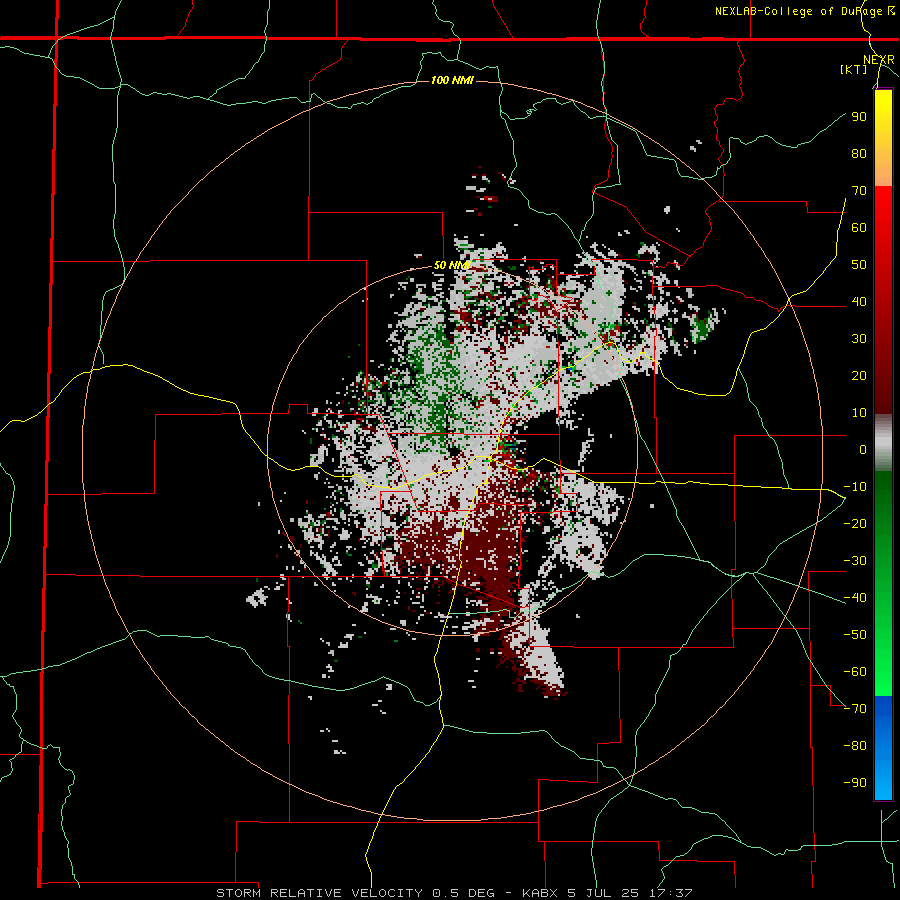Viewport: 900px width, 900px height.
Task: Click the -60 value on the velocity scale
Action: [855, 672]
